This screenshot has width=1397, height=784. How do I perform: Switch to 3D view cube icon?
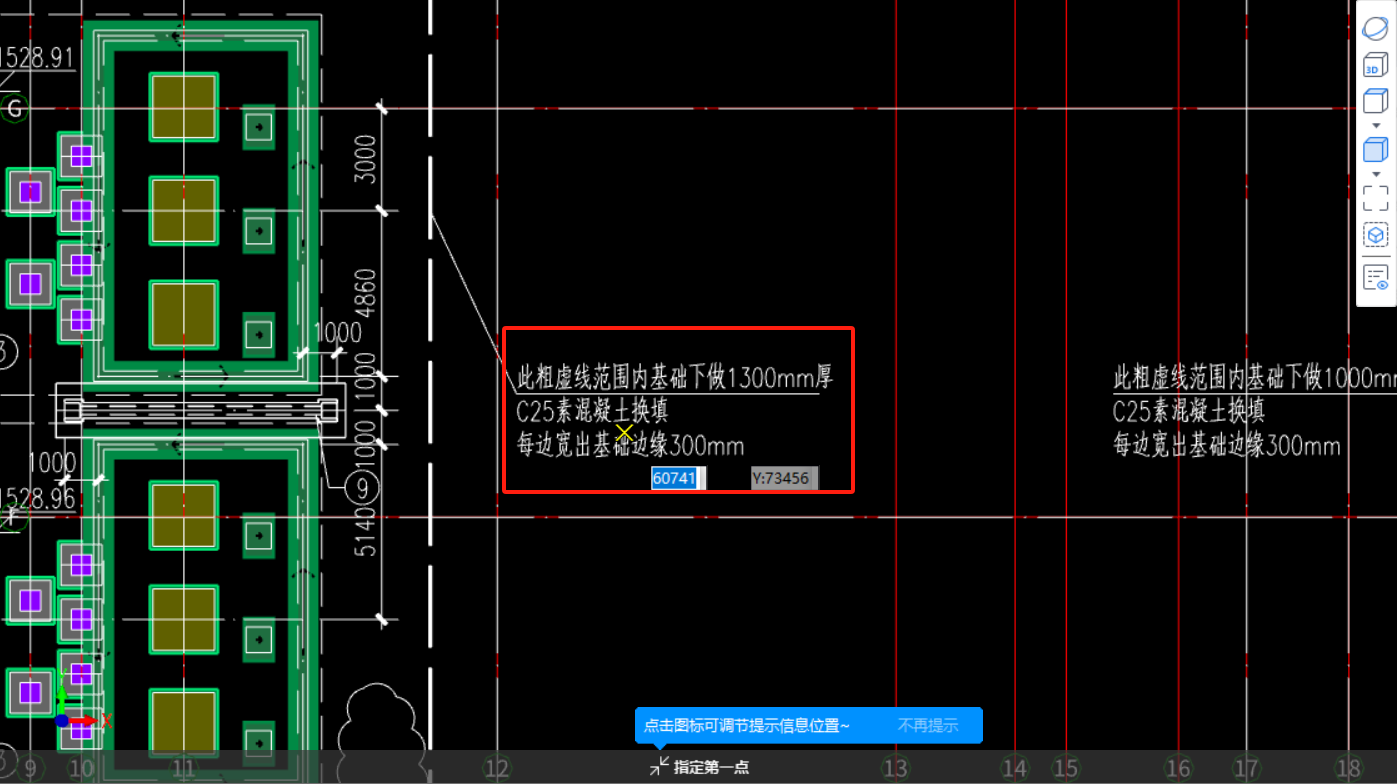coord(1376,65)
